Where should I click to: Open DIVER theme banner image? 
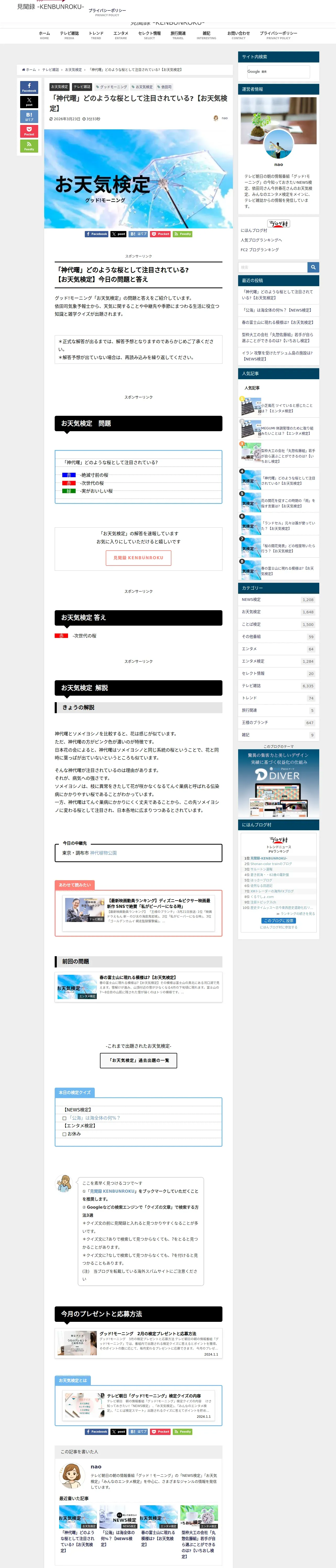point(278,783)
